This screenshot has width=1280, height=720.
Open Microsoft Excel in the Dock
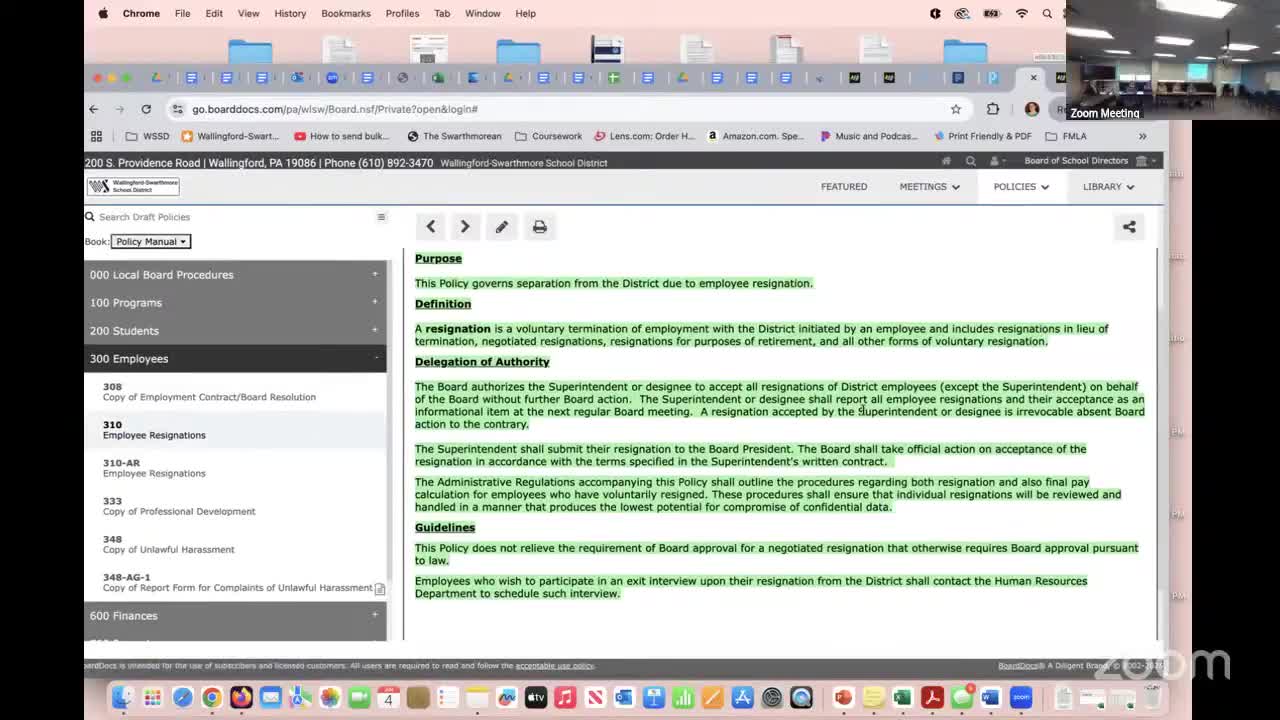pyautogui.click(x=903, y=697)
